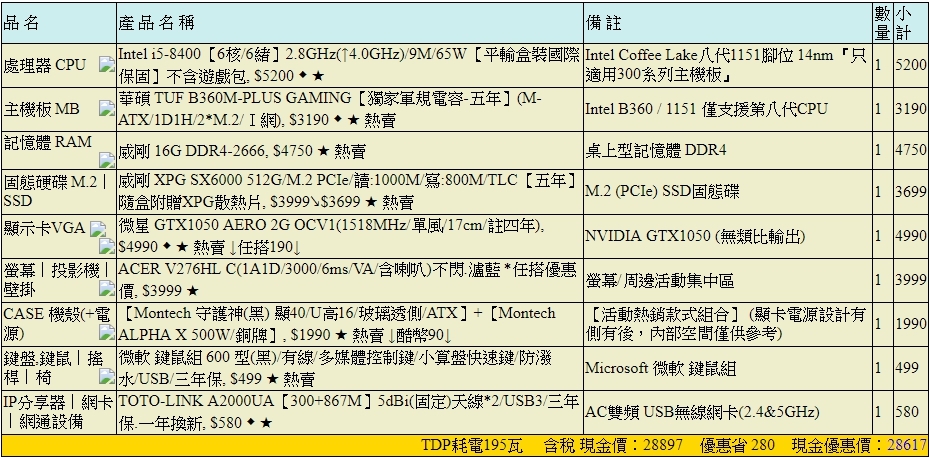Click the 4750 subtotal for the RAM
The width and height of the screenshot is (929, 459).
(x=911, y=151)
